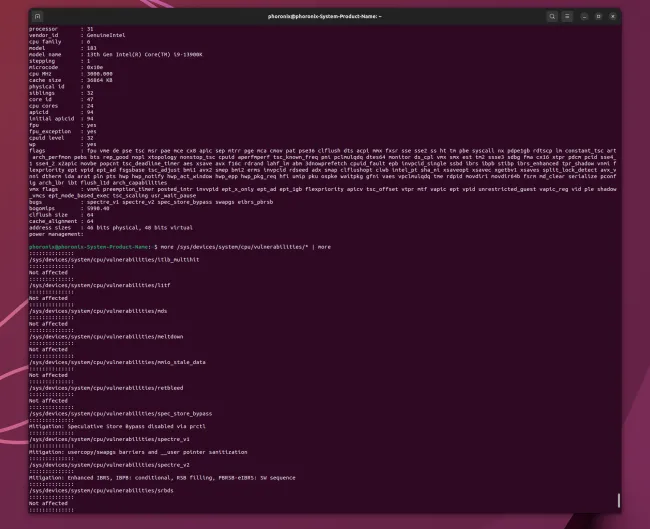
Task: Open the terminal hamburger menu
Action: click(x=567, y=17)
